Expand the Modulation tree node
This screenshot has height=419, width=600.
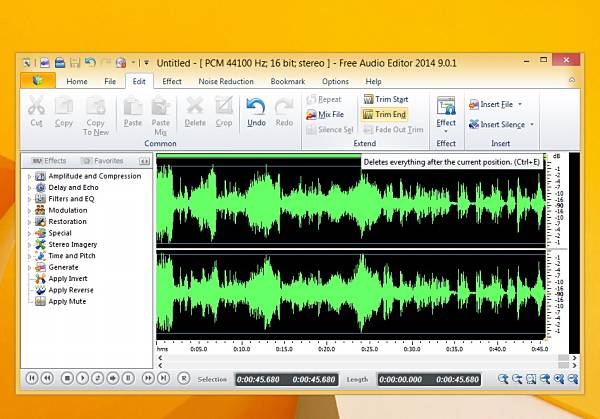29,211
